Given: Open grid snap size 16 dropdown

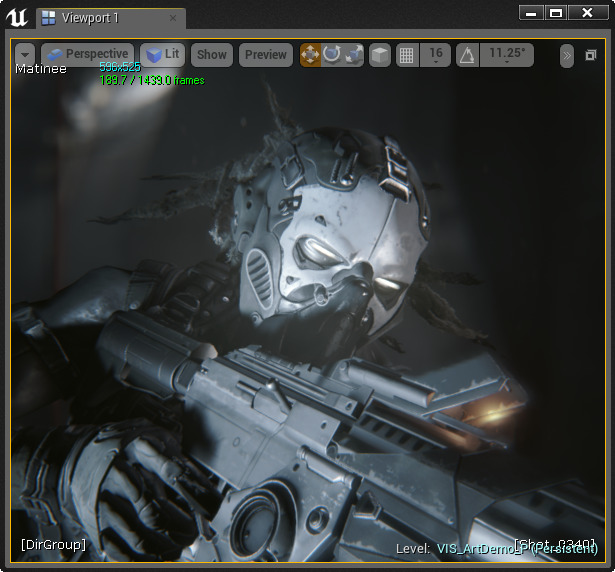Looking at the screenshot, I should (x=435, y=55).
